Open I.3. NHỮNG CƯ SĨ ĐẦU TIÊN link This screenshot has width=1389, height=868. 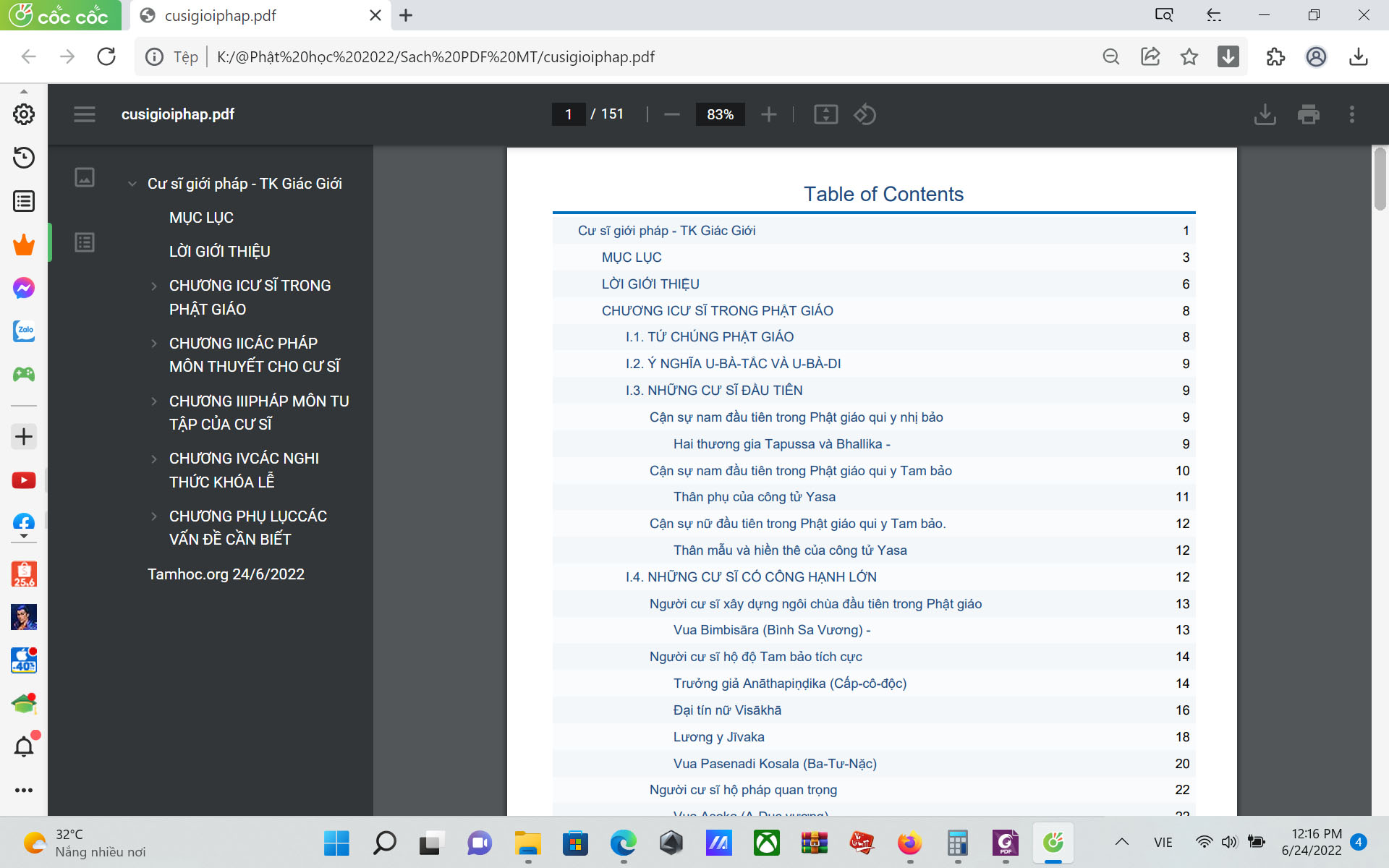714,391
